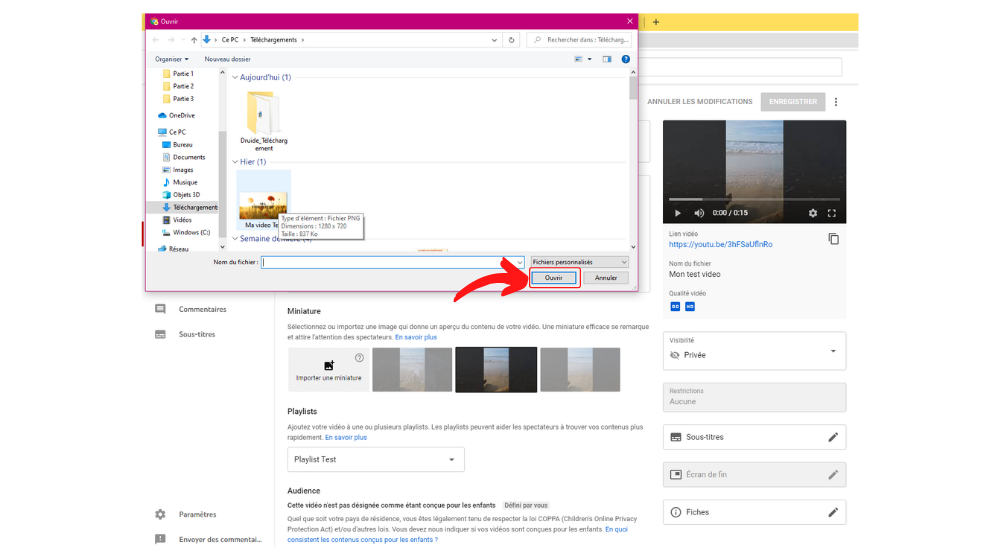
Task: Click Téléchargements in the address breadcrumb
Action: click(274, 40)
